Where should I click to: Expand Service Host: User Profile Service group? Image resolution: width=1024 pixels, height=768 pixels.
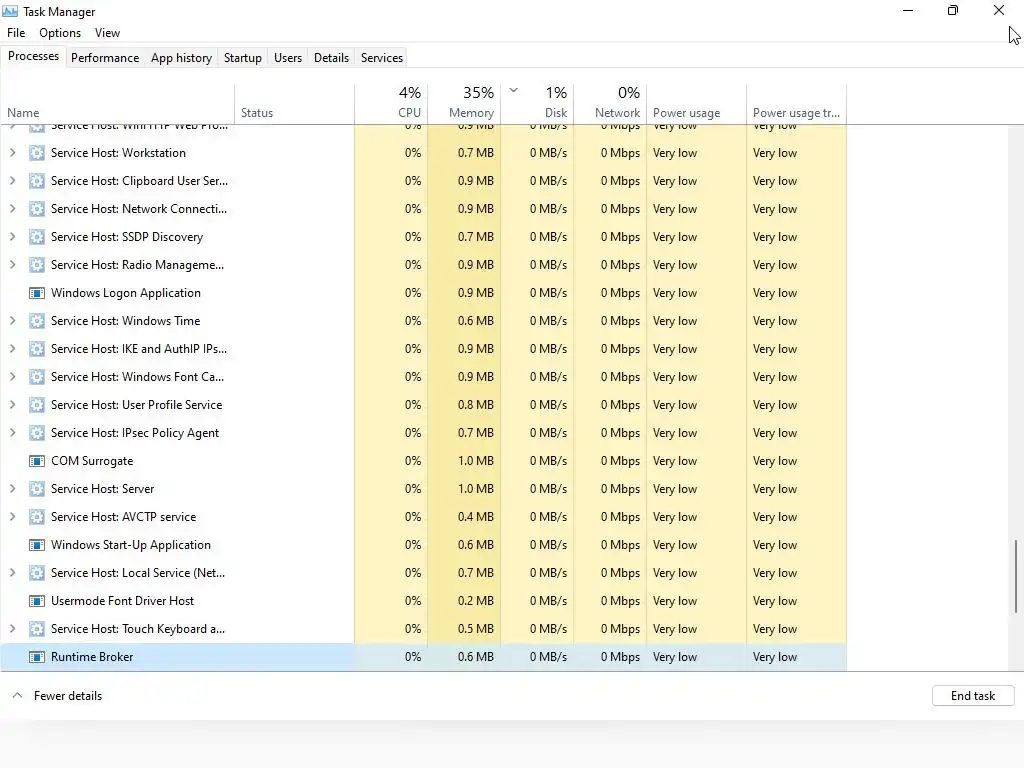coord(12,405)
